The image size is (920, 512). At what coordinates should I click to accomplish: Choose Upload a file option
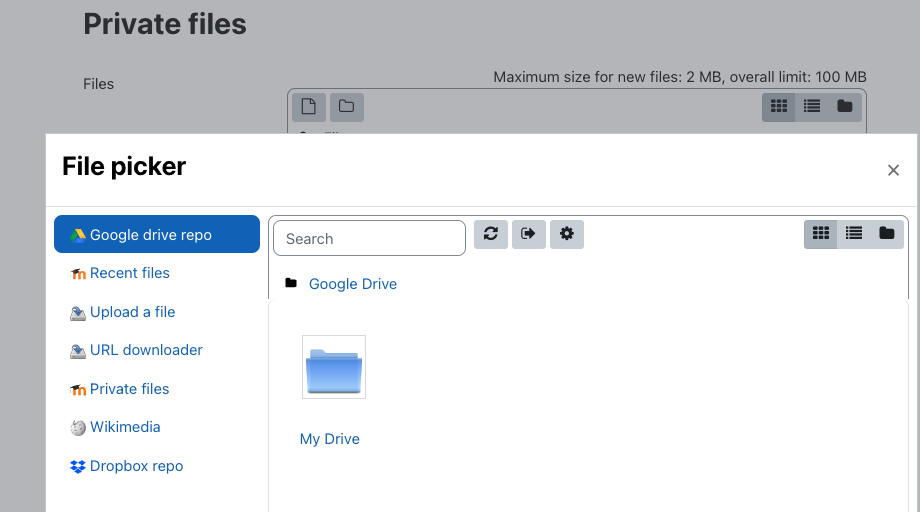(132, 311)
